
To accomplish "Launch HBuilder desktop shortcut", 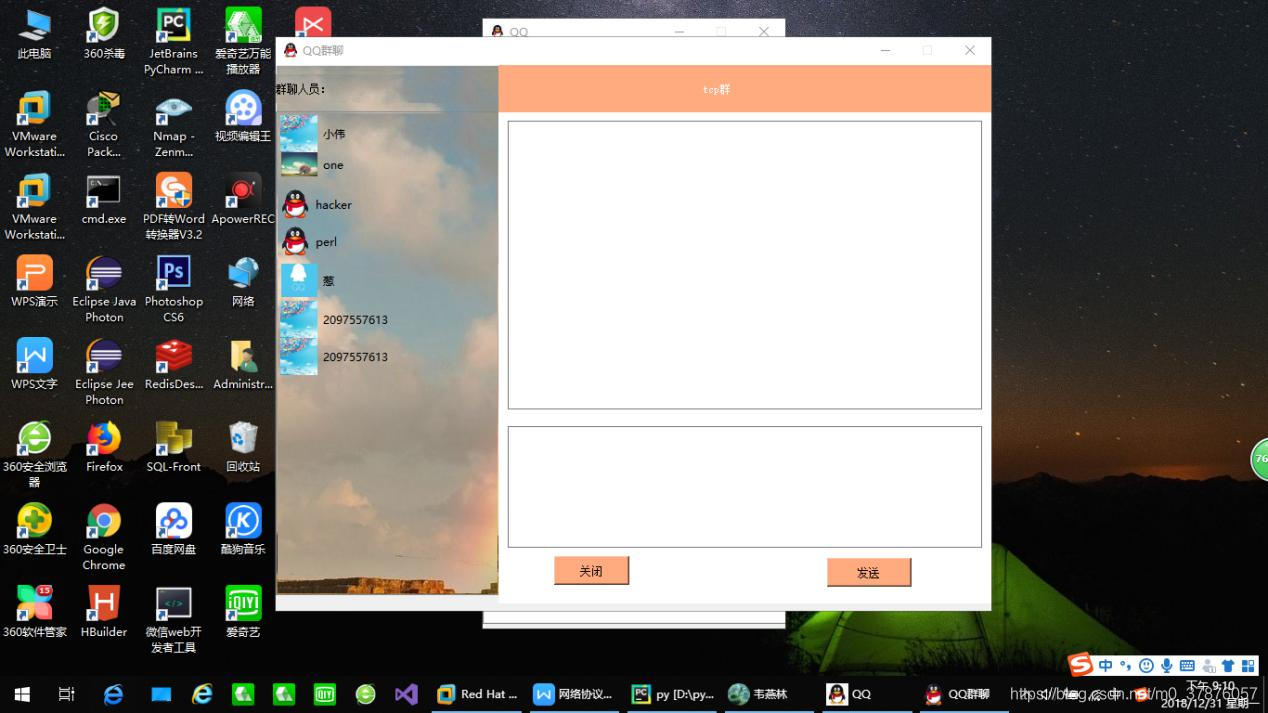I will (104, 612).
